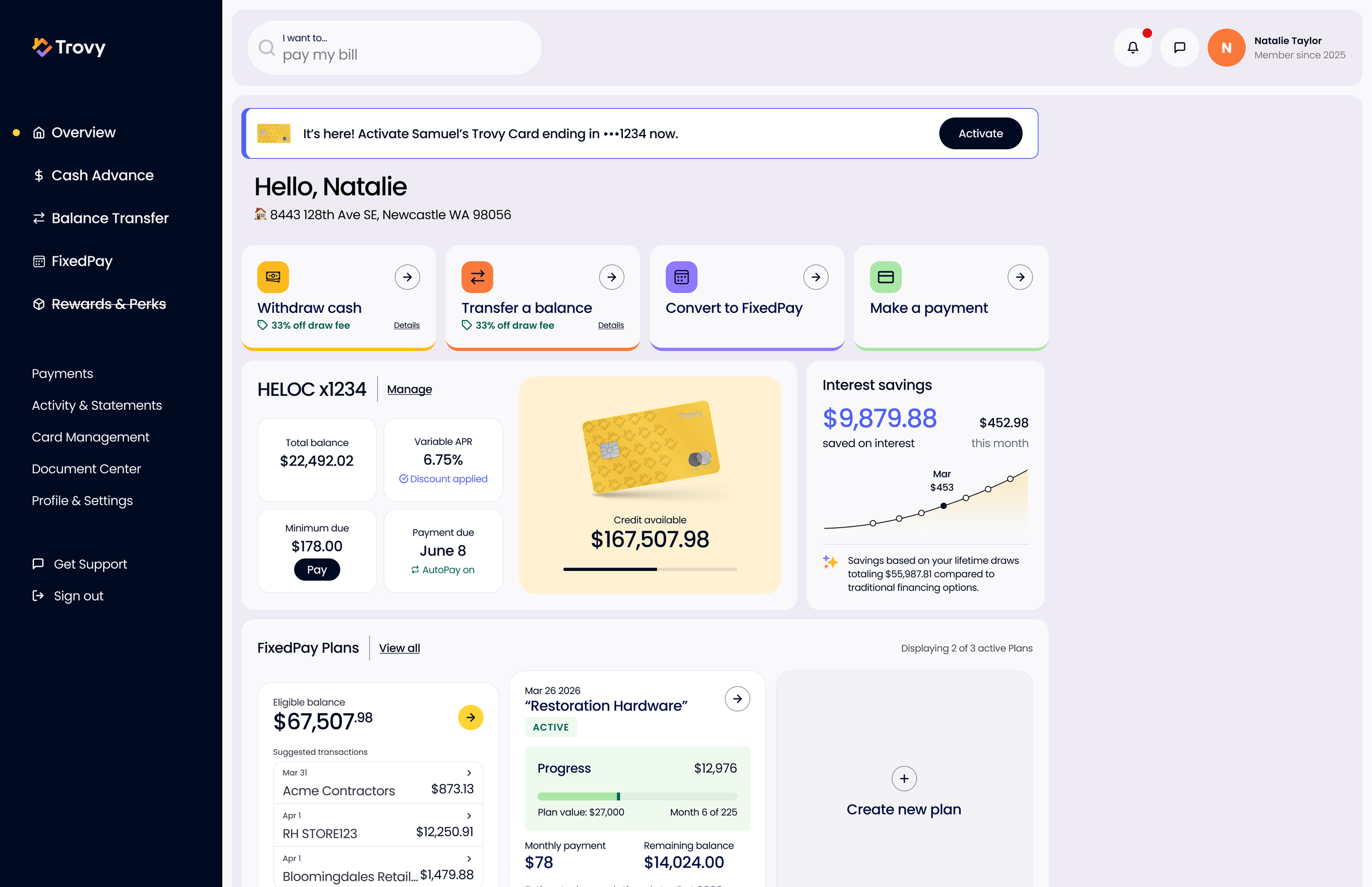Click the Discount applied label

tap(443, 479)
